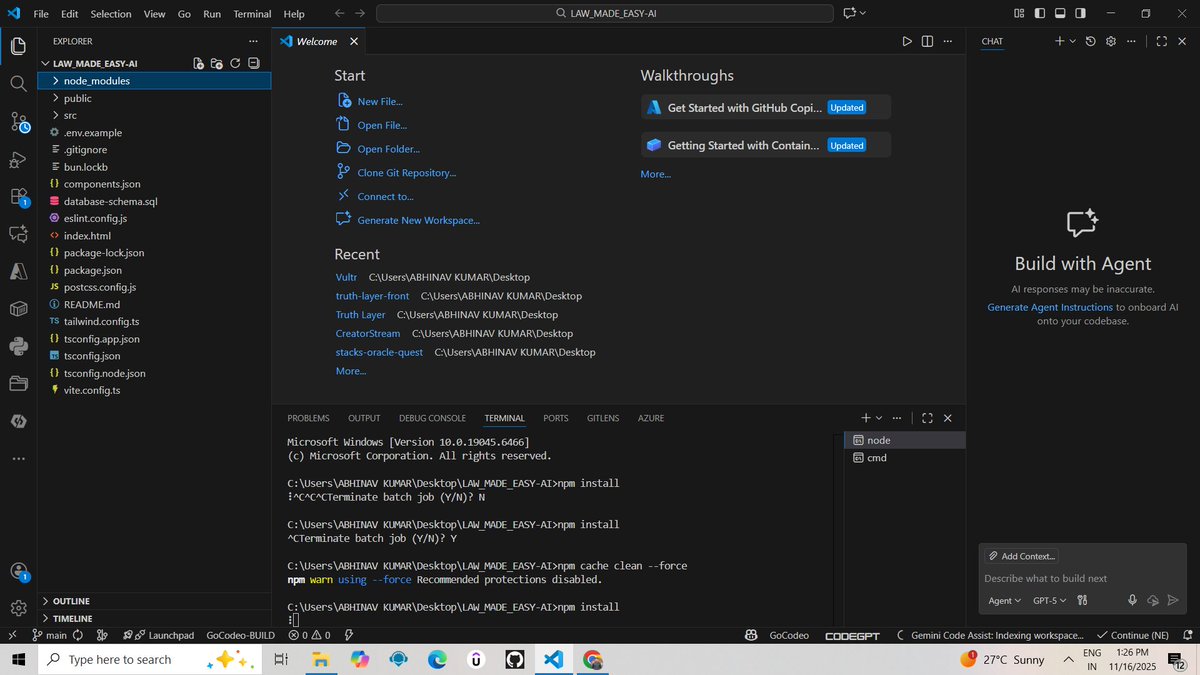1200x675 pixels.
Task: Click Clone Git Repository... link
Action: (407, 173)
